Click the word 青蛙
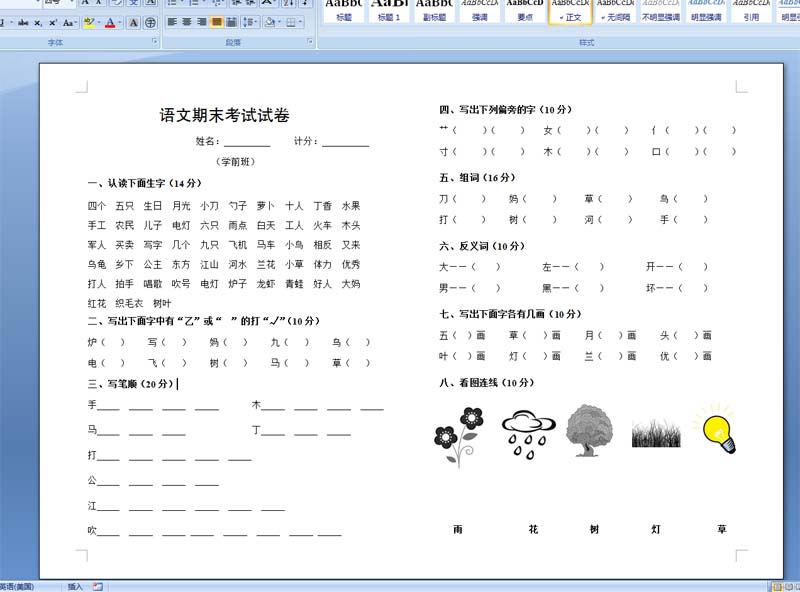The image size is (800, 592). point(294,284)
